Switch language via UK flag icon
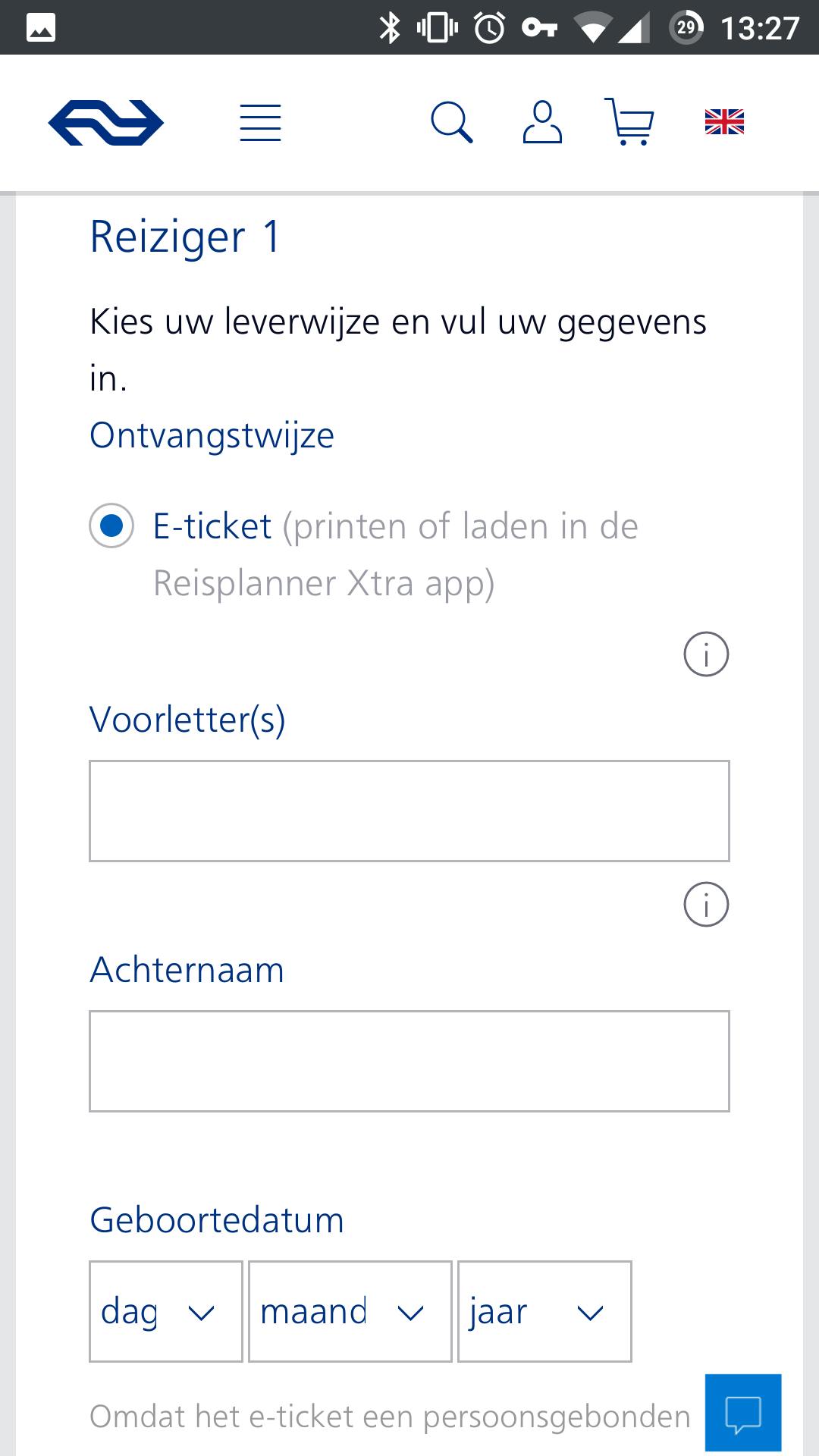819x1456 pixels. pos(724,122)
